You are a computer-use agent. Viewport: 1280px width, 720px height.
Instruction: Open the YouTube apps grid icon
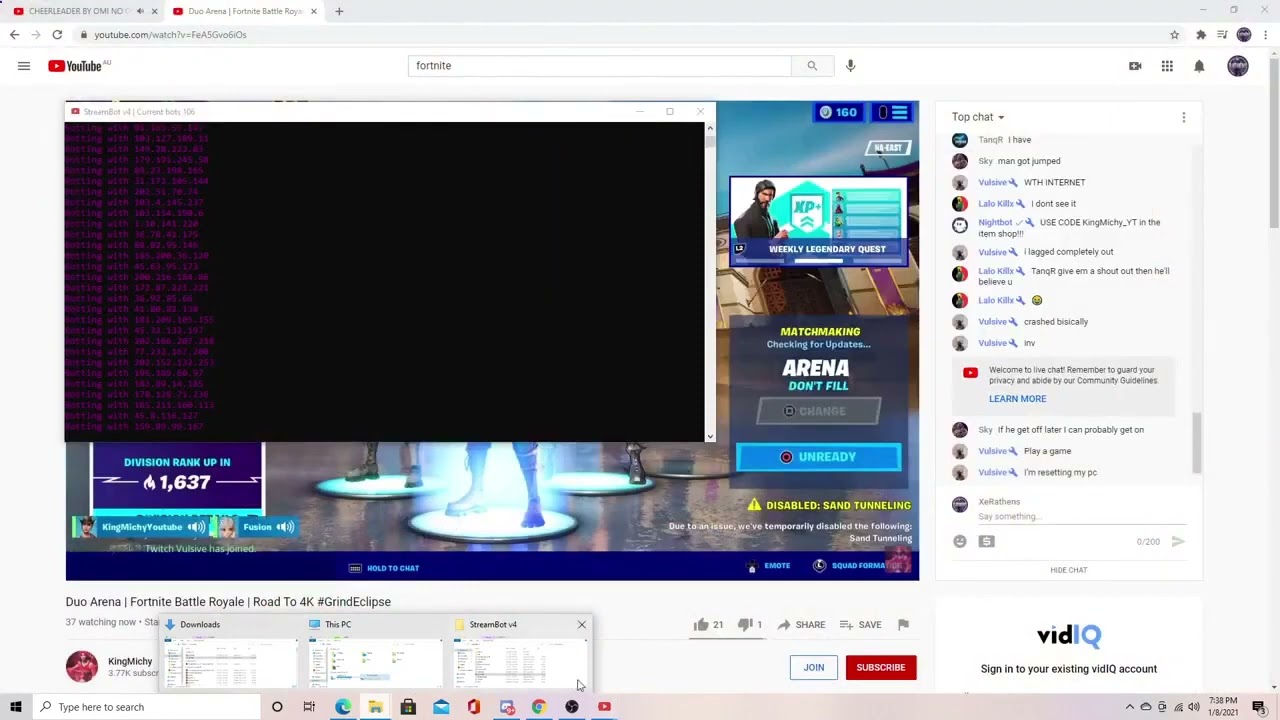click(x=1167, y=66)
